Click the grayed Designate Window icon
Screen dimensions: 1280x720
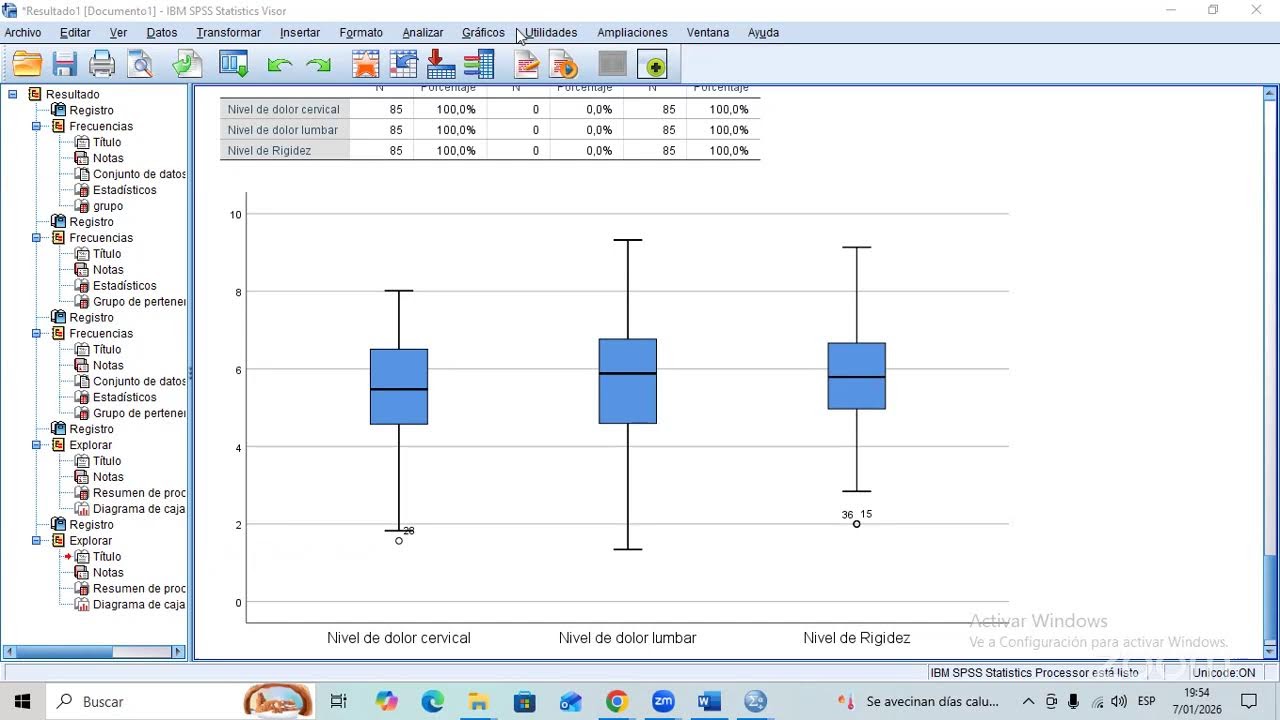pyautogui.click(x=612, y=65)
